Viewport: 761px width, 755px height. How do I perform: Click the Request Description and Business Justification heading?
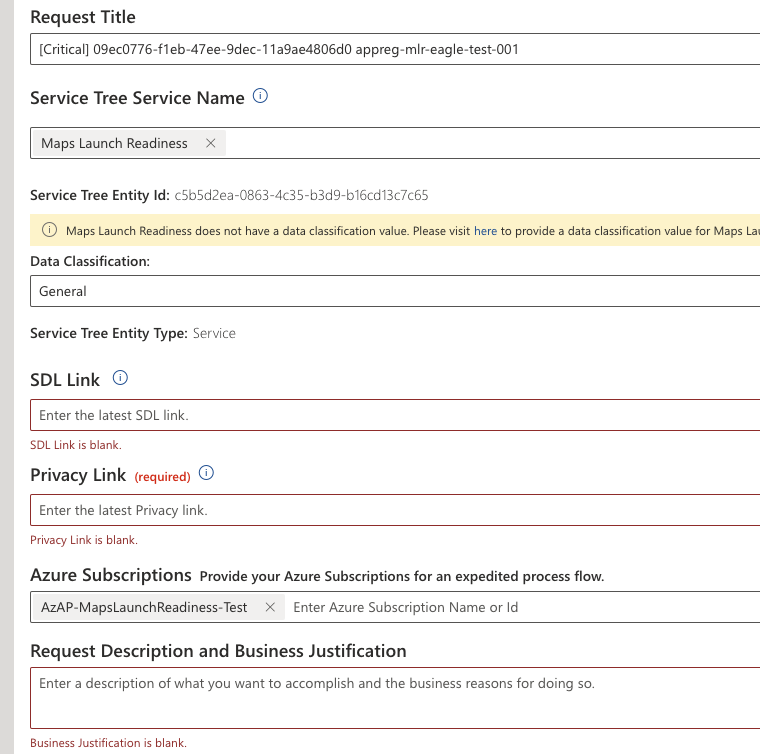click(218, 651)
